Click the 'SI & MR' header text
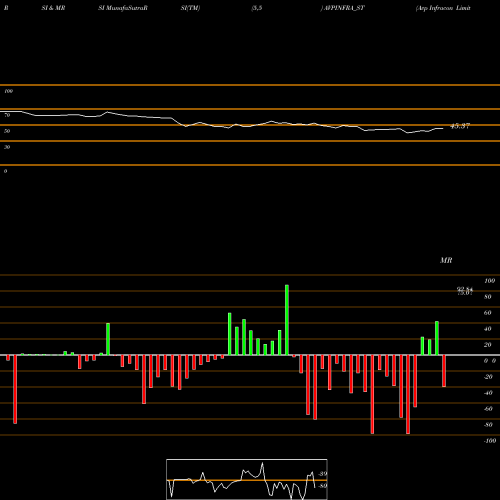 [x=53, y=8]
